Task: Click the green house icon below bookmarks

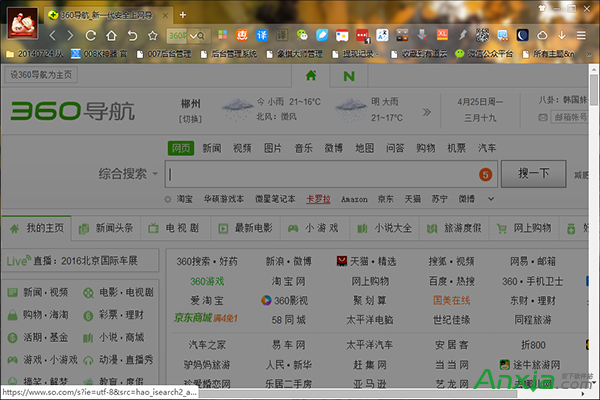Action: click(x=311, y=76)
